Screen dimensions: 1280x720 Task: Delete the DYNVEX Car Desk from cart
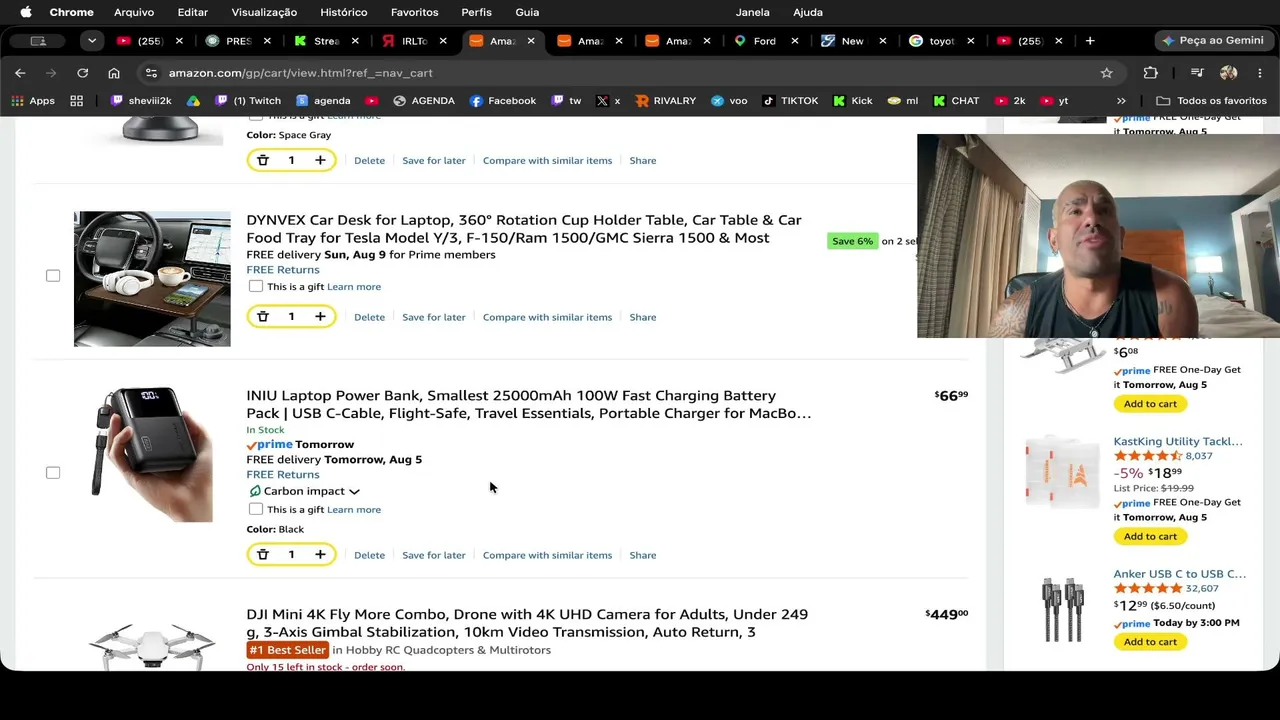[x=369, y=317]
